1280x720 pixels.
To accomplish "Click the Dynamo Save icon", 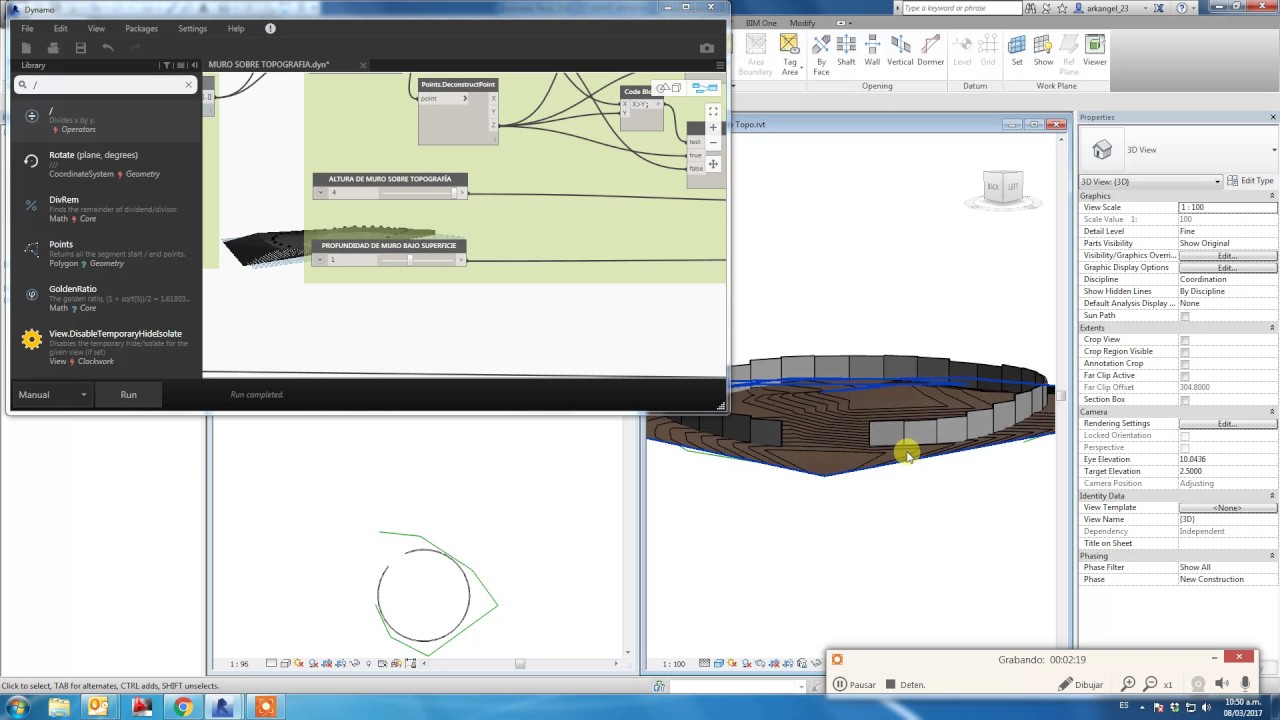I will [81, 48].
